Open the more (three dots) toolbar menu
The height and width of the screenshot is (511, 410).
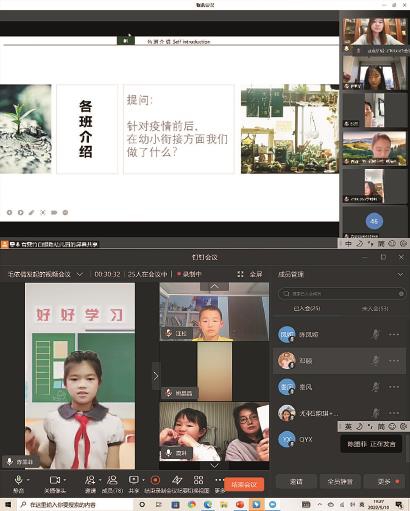219,480
